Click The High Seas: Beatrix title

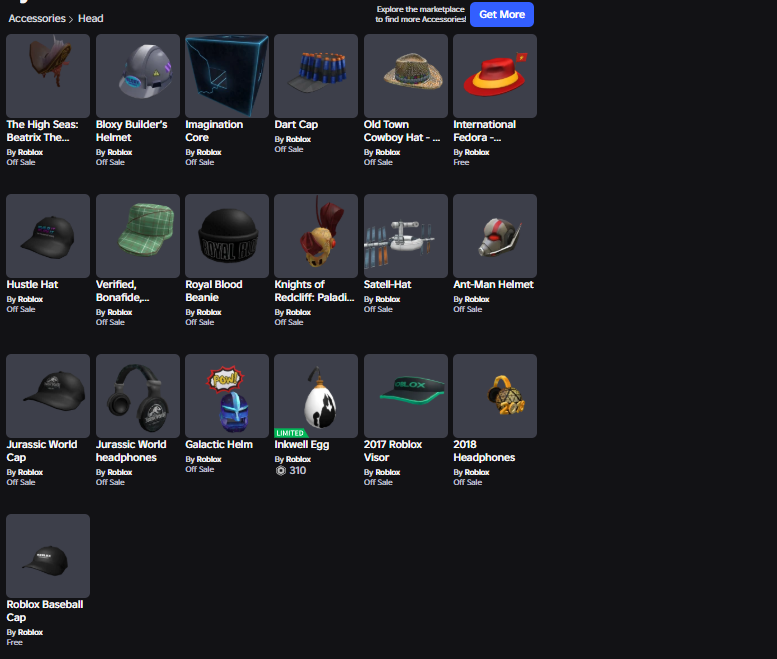(x=43, y=131)
